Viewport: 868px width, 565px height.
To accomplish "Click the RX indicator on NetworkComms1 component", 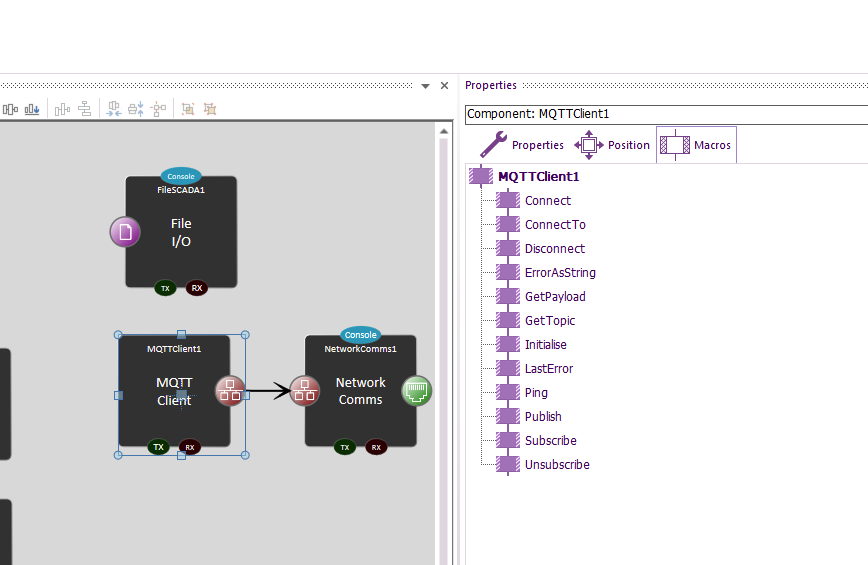I will click(x=376, y=447).
